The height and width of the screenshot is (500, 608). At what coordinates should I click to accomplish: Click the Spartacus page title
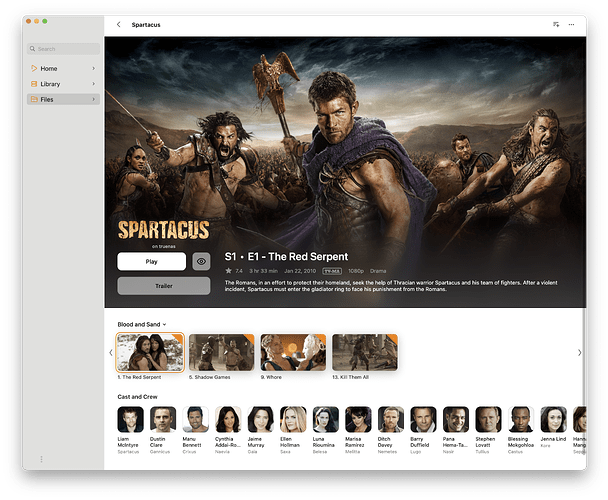(x=146, y=25)
